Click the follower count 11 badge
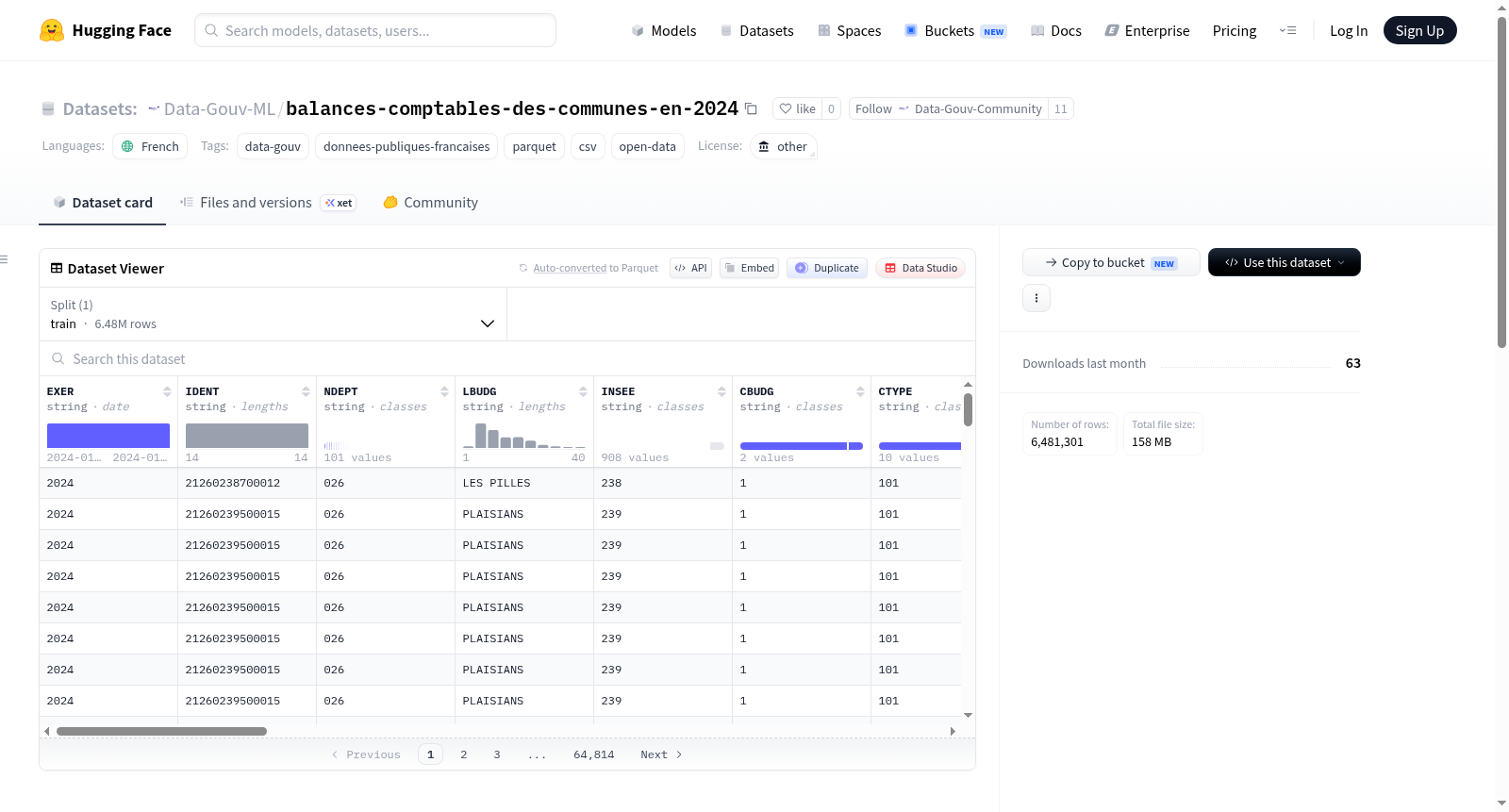Image resolution: width=1509 pixels, height=812 pixels. pos(1061,108)
